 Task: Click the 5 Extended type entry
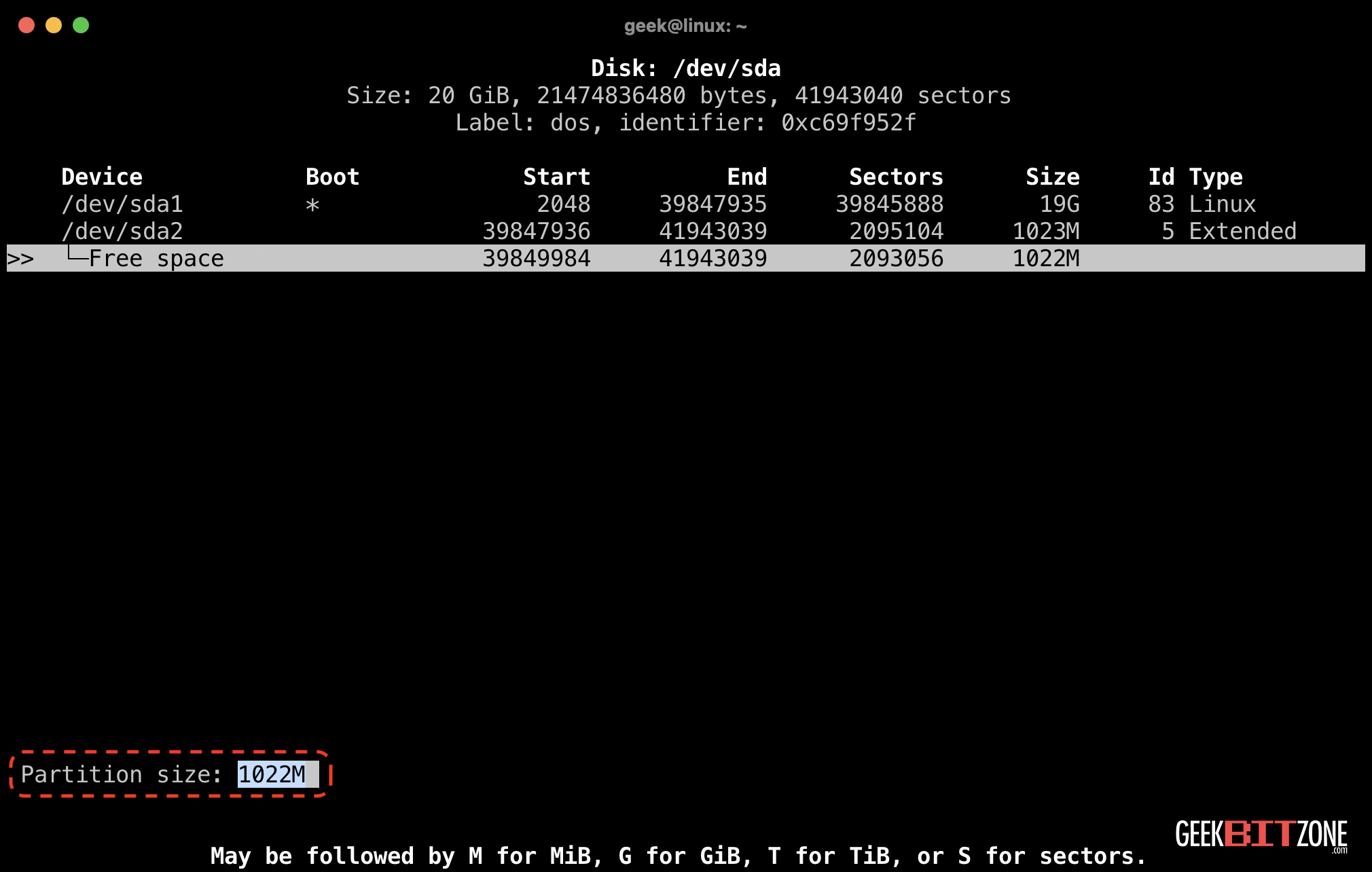[1229, 231]
